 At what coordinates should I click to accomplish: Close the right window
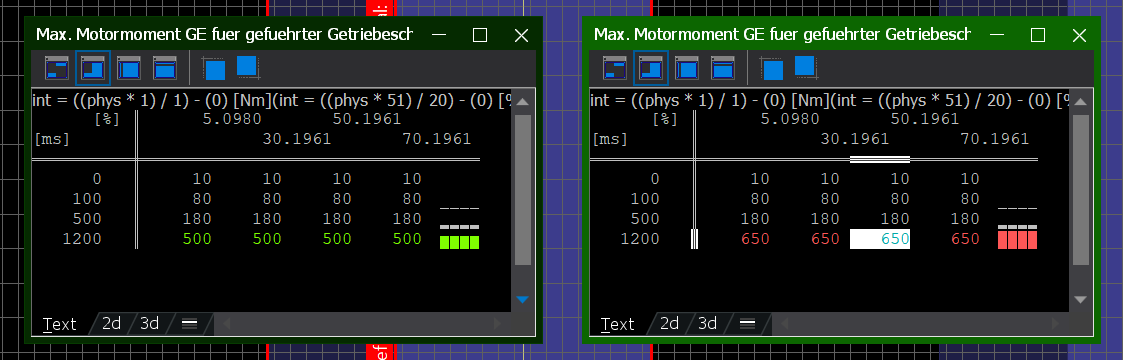(1079, 35)
